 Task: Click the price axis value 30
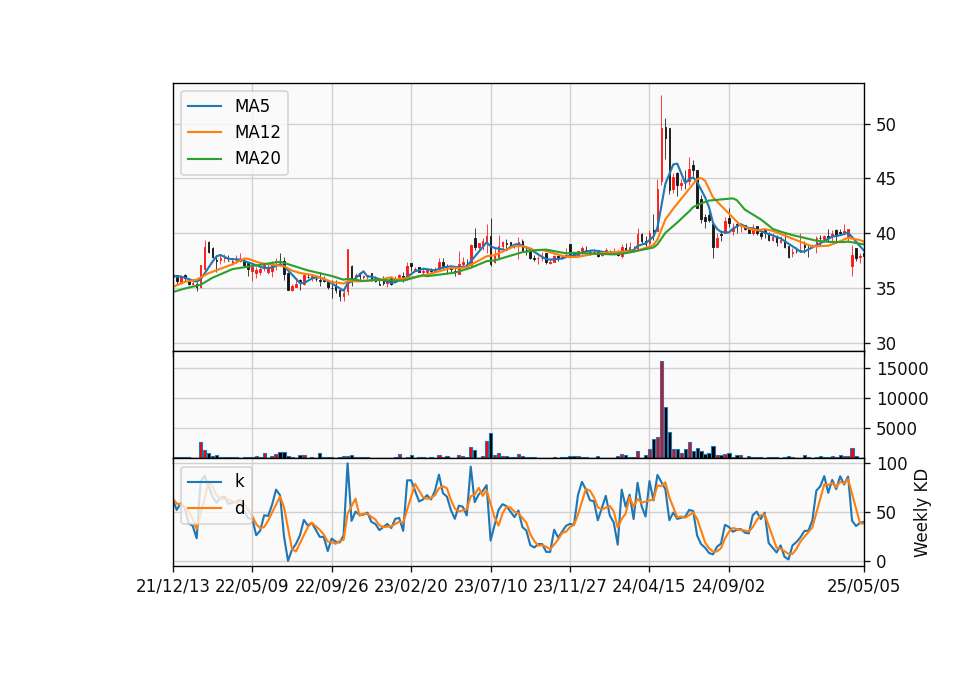coord(885,344)
